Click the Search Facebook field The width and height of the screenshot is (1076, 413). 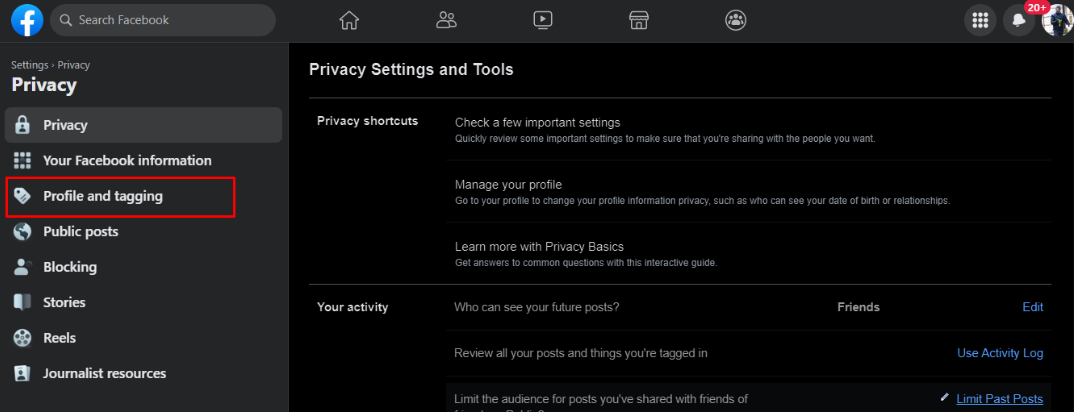click(x=163, y=20)
